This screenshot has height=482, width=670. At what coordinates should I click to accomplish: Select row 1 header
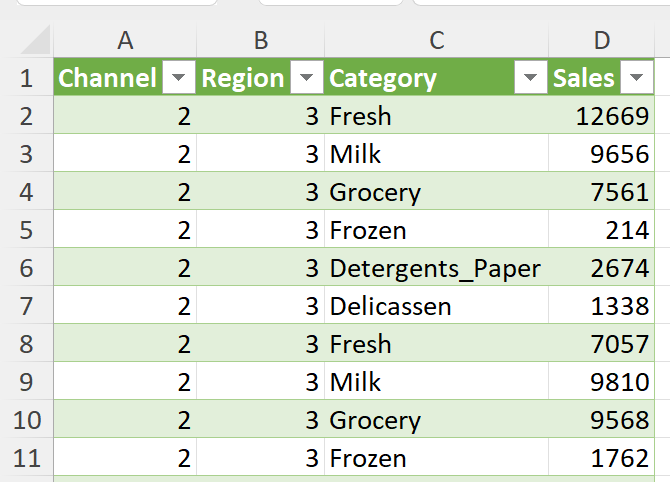(x=26, y=79)
